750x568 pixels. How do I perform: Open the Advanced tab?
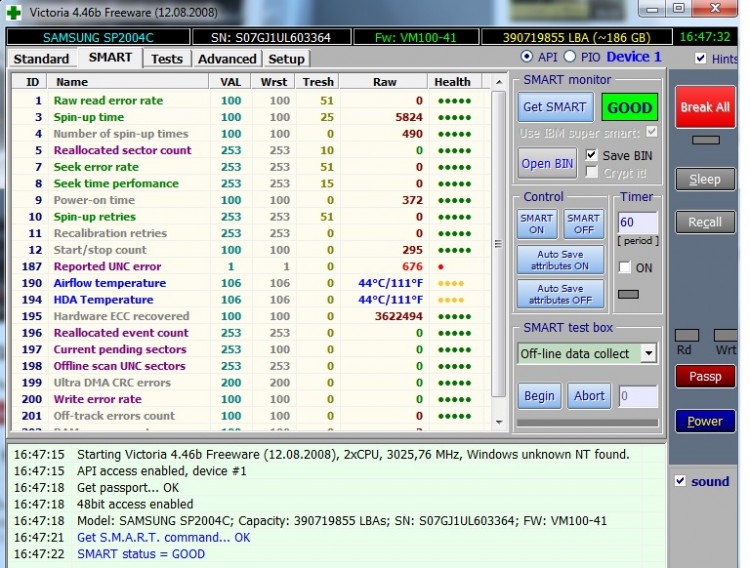pyautogui.click(x=227, y=59)
